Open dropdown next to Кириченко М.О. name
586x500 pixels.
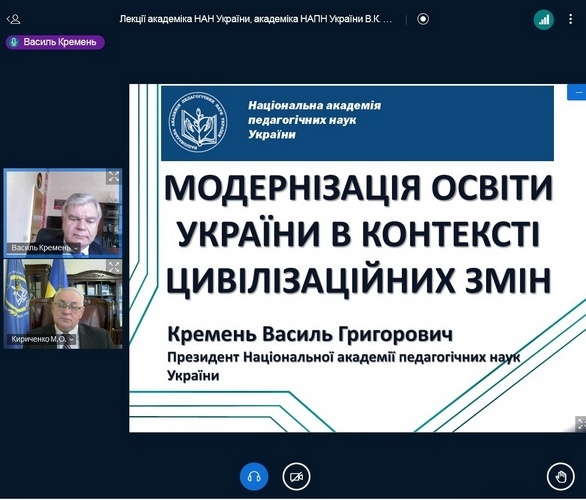tap(71, 339)
